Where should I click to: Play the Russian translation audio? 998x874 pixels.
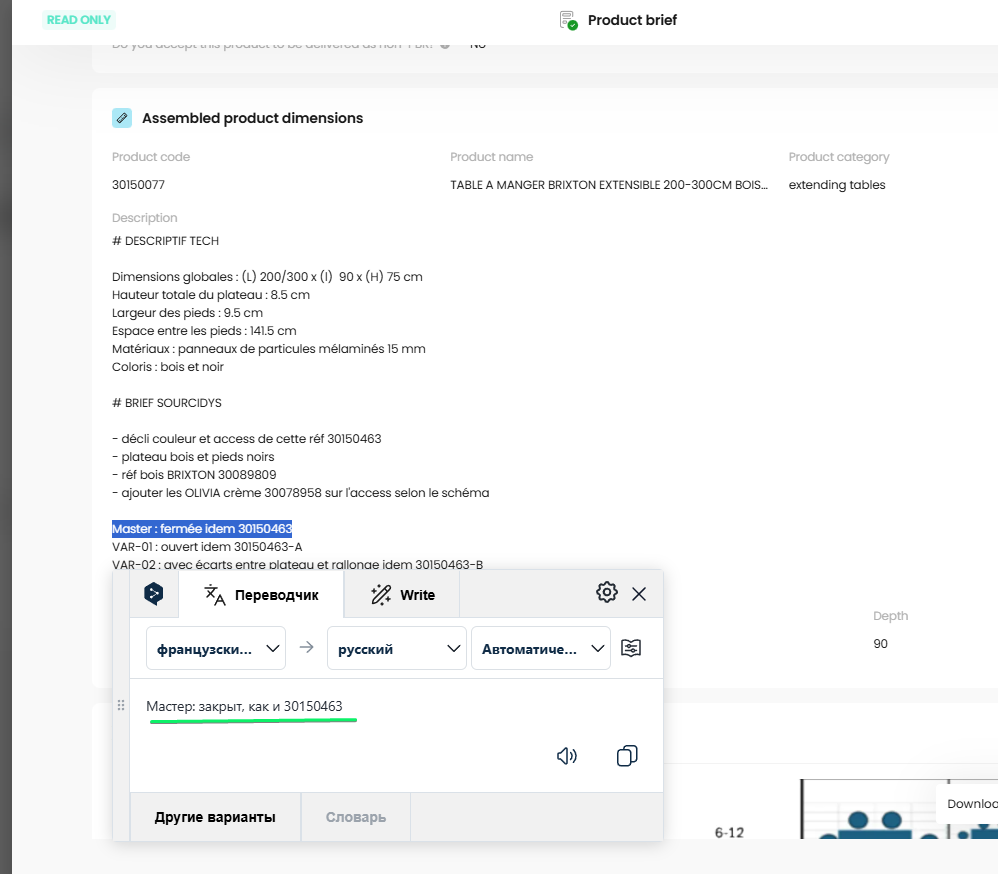click(x=566, y=756)
